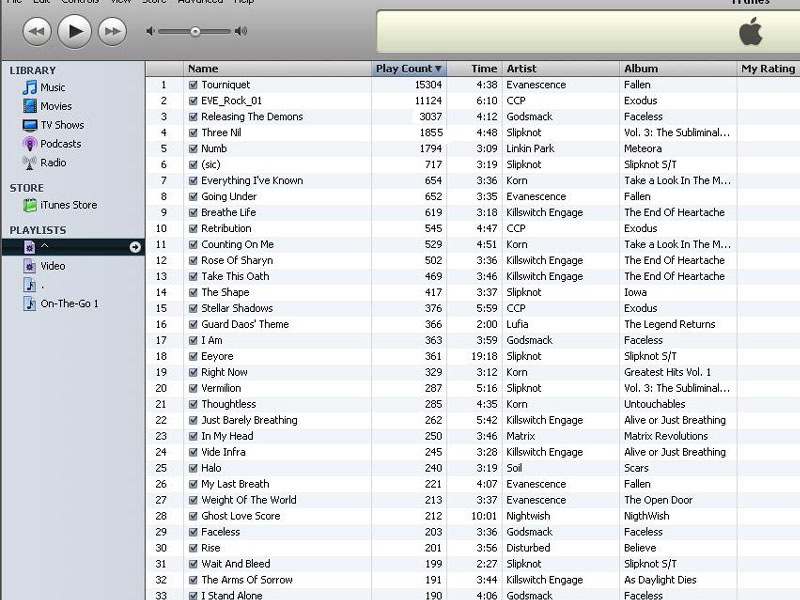This screenshot has width=800, height=600.
Task: Uncheck the Tourniquet song checkbox
Action: coord(193,85)
